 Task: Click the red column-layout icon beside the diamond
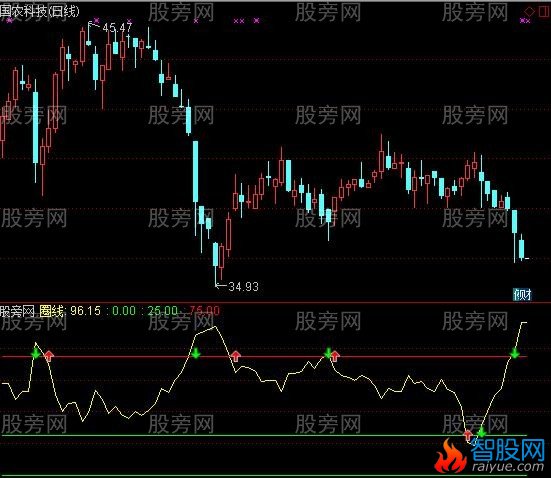pyautogui.click(x=544, y=11)
